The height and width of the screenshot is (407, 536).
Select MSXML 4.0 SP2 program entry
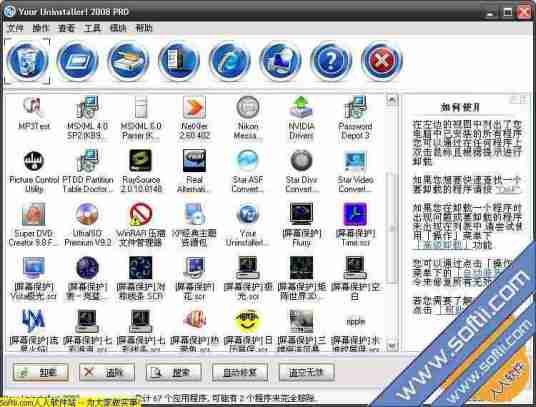pos(87,118)
